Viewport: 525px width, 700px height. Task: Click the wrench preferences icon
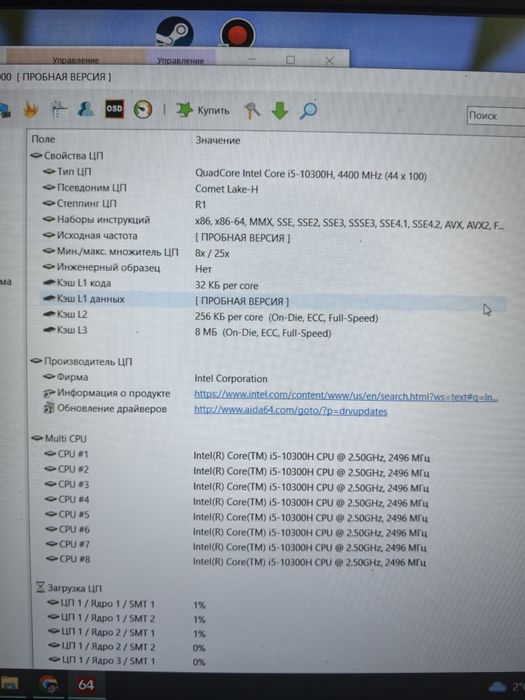(252, 111)
